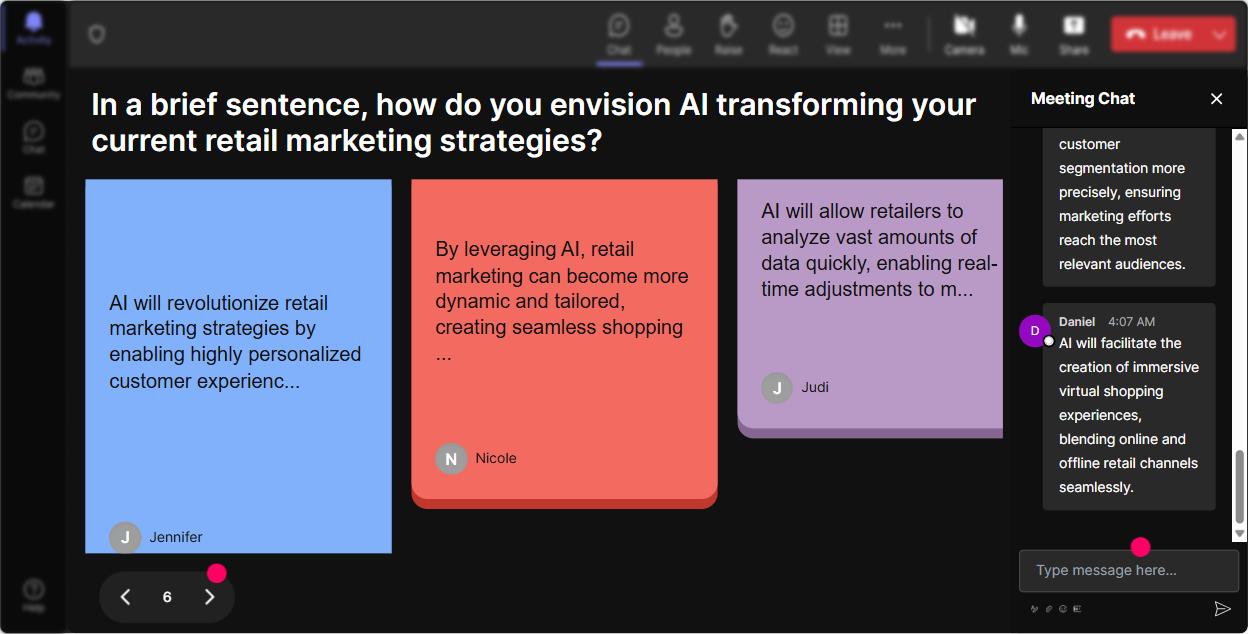Click the shield security icon in top bar

coord(96,35)
